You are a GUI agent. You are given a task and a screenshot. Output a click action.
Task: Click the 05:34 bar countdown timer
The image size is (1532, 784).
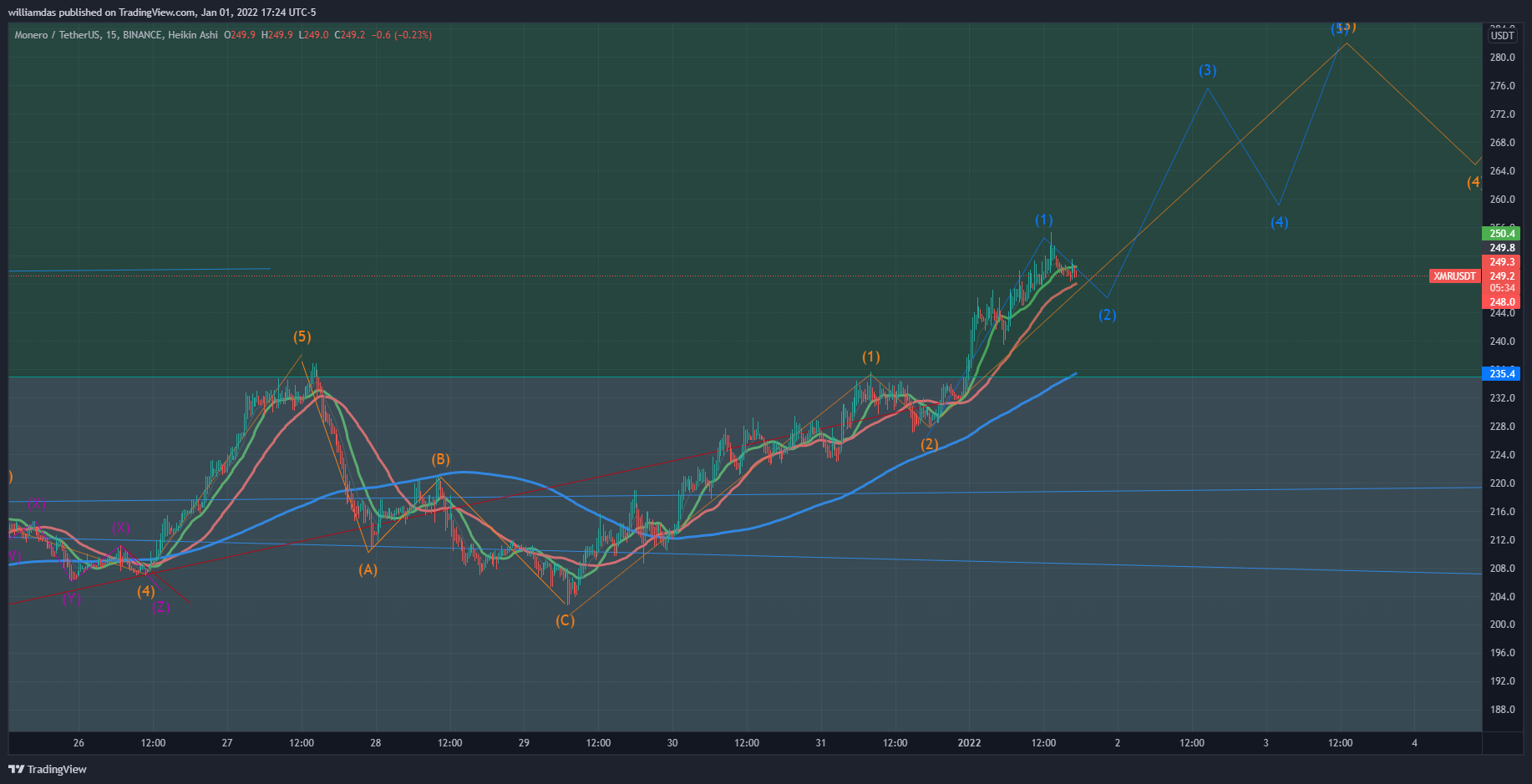(x=1502, y=288)
